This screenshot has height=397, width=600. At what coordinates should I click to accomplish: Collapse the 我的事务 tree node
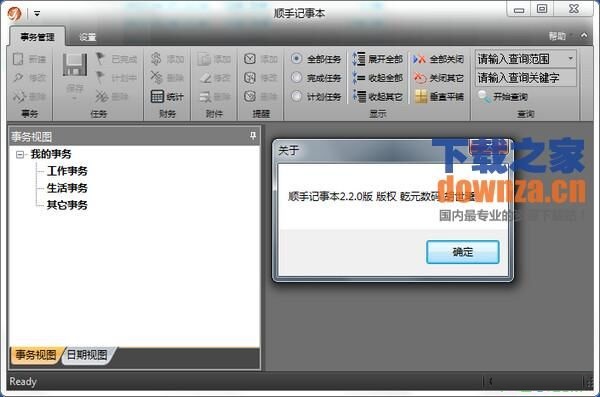click(x=20, y=154)
